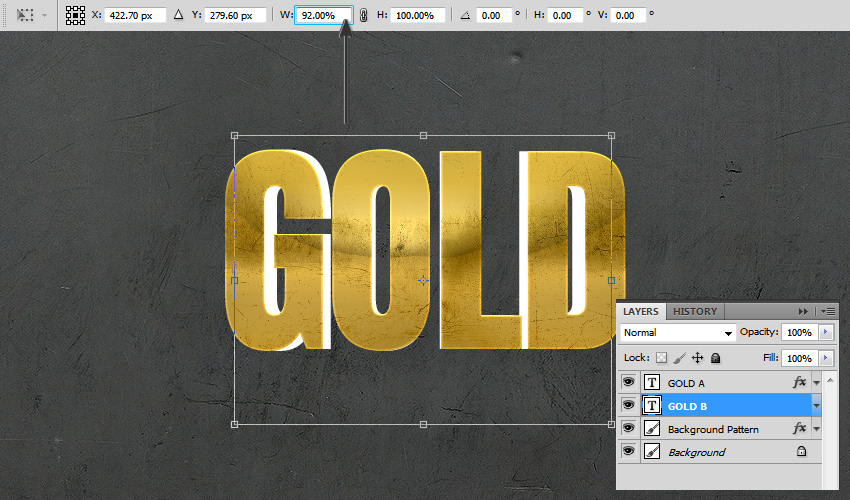Click the GOLD B text layer thumbnail

tap(652, 406)
